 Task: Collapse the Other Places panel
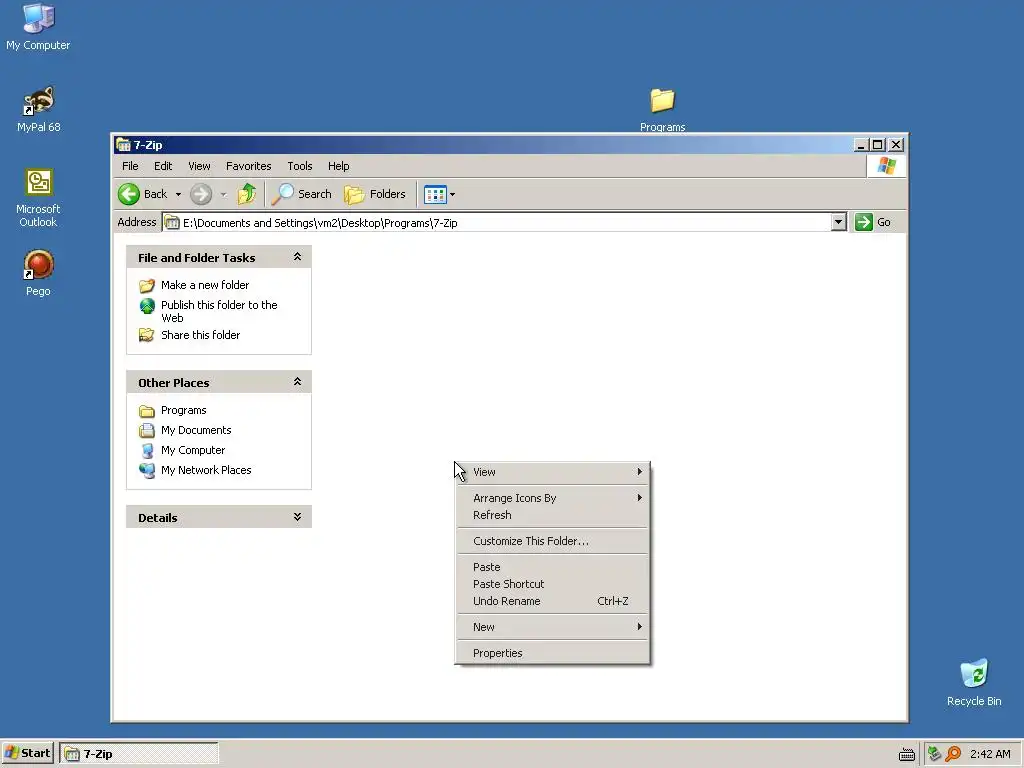click(x=297, y=382)
